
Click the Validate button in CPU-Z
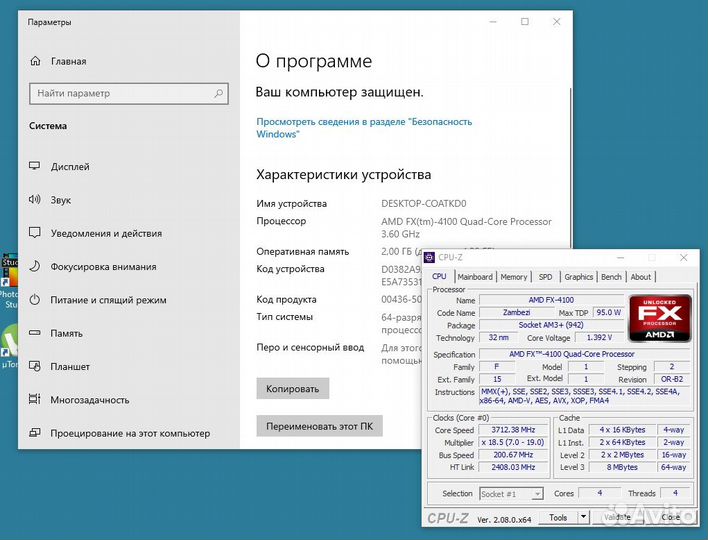(618, 517)
